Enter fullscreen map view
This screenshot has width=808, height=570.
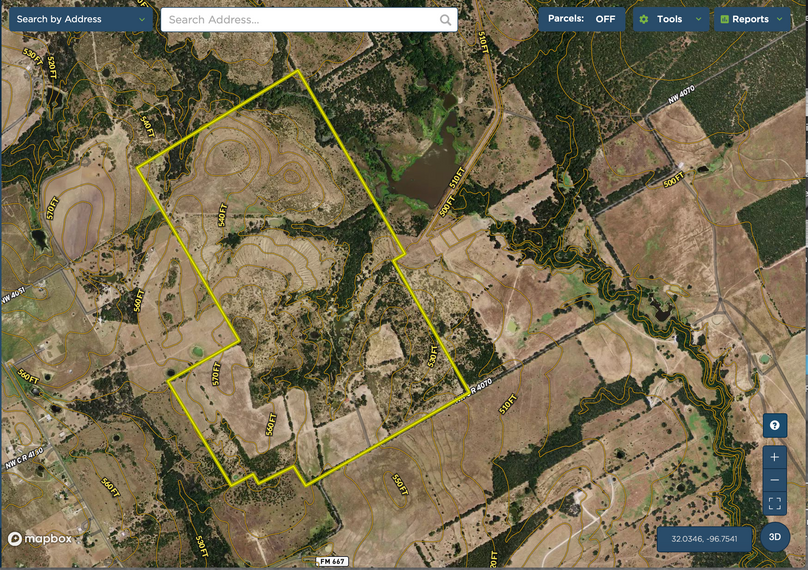pos(775,504)
